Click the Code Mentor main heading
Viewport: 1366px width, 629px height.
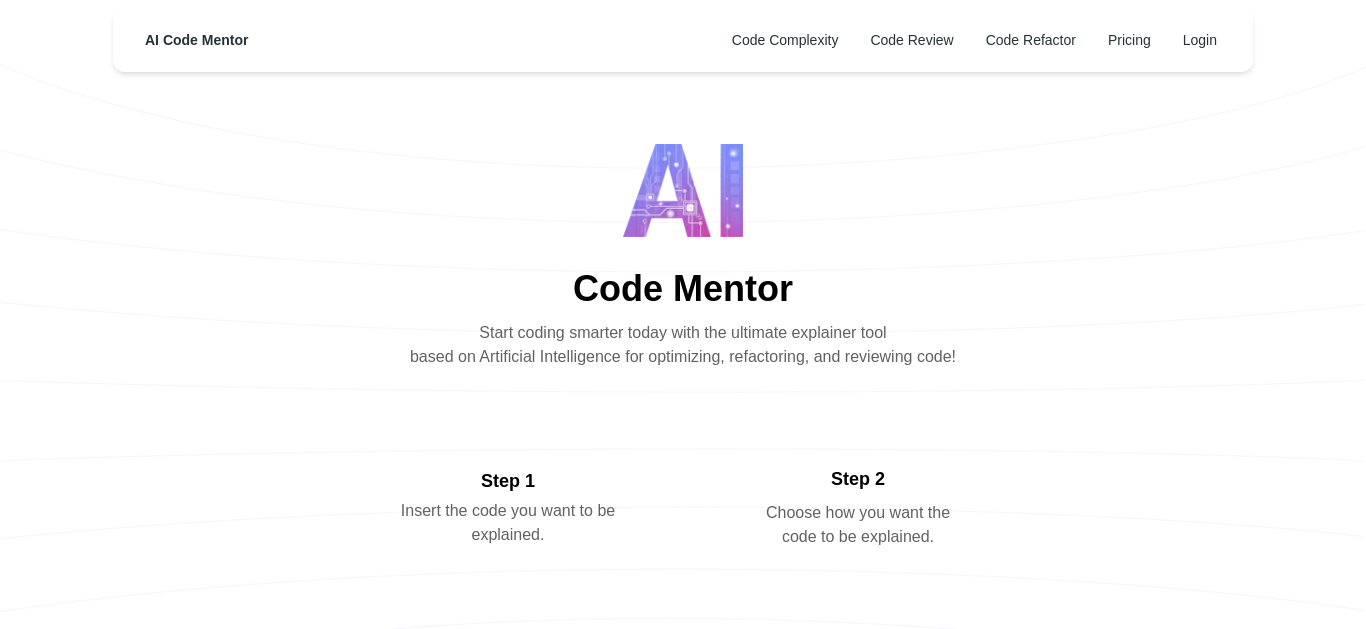click(x=683, y=289)
